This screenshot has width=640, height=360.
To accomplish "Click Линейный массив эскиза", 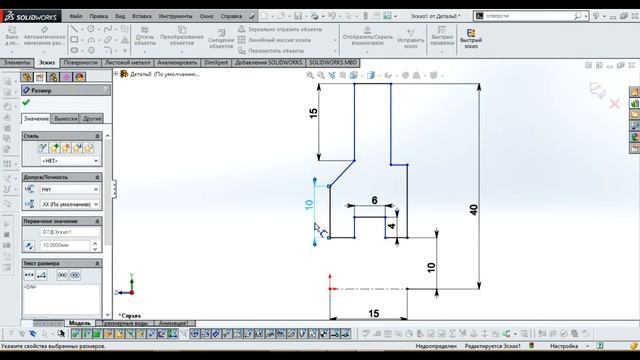I will tap(275, 40).
